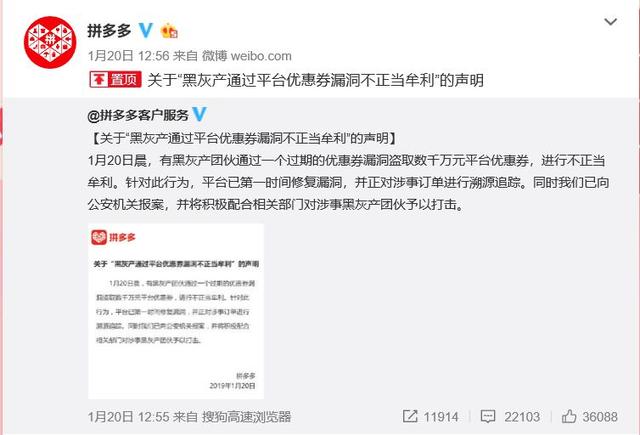Open the 拼多多 account name link
640x435 pixels.
pos(109,31)
